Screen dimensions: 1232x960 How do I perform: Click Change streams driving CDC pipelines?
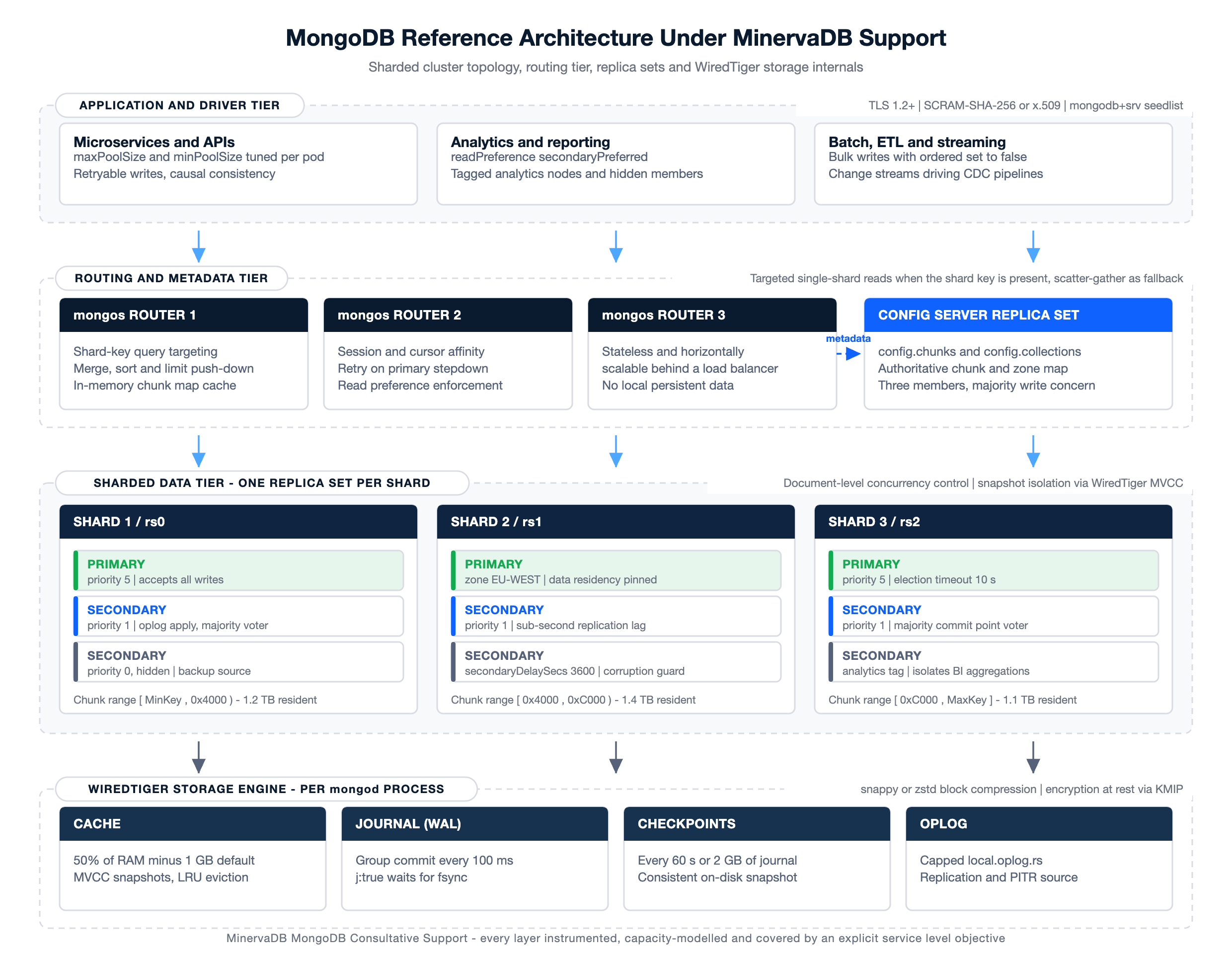(935, 174)
